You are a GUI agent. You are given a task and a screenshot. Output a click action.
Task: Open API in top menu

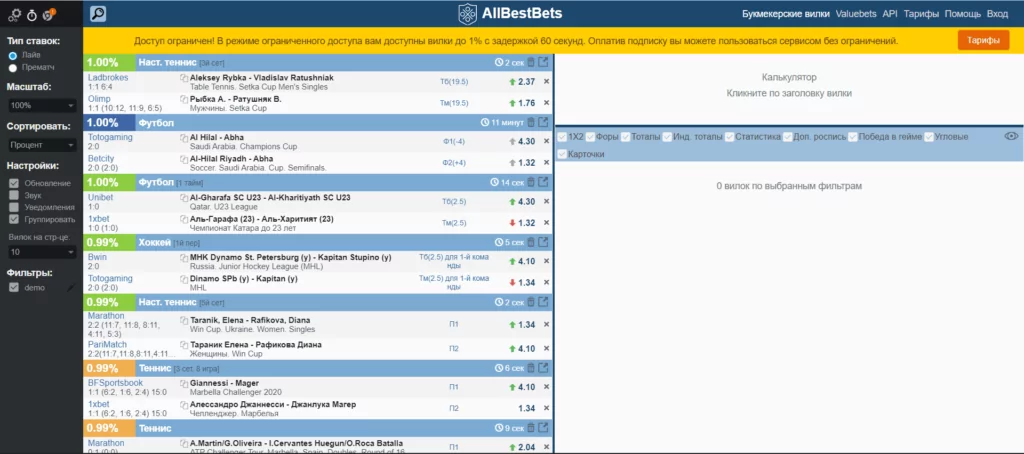coord(890,14)
